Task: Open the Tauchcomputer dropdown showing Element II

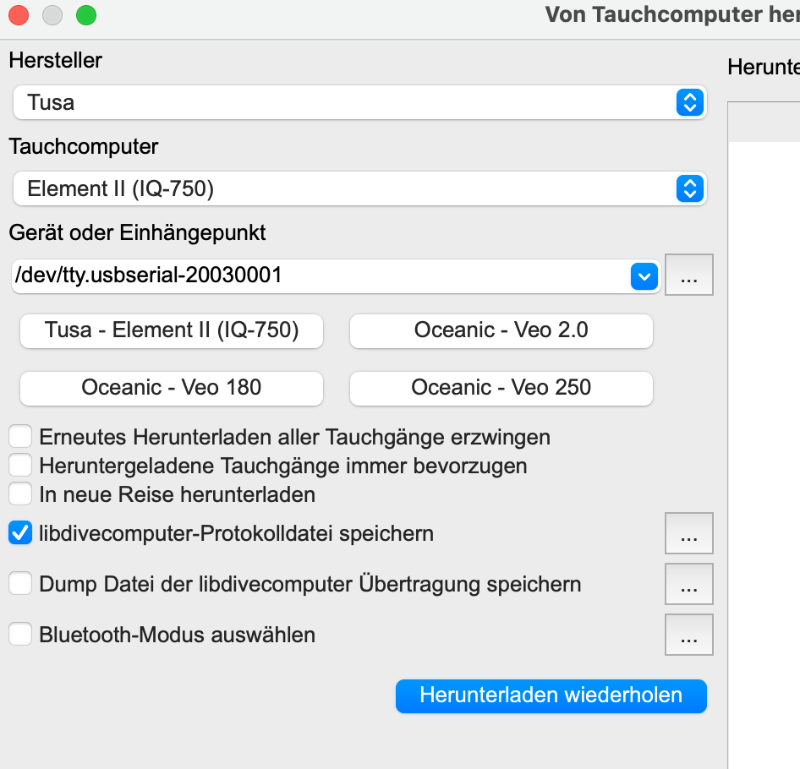Action: 360,189
